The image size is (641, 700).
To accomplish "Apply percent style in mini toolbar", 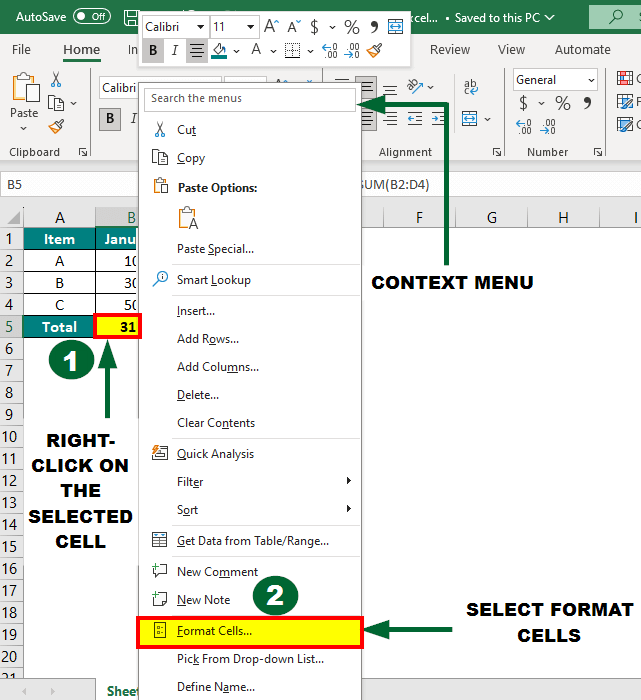I will tap(352, 27).
